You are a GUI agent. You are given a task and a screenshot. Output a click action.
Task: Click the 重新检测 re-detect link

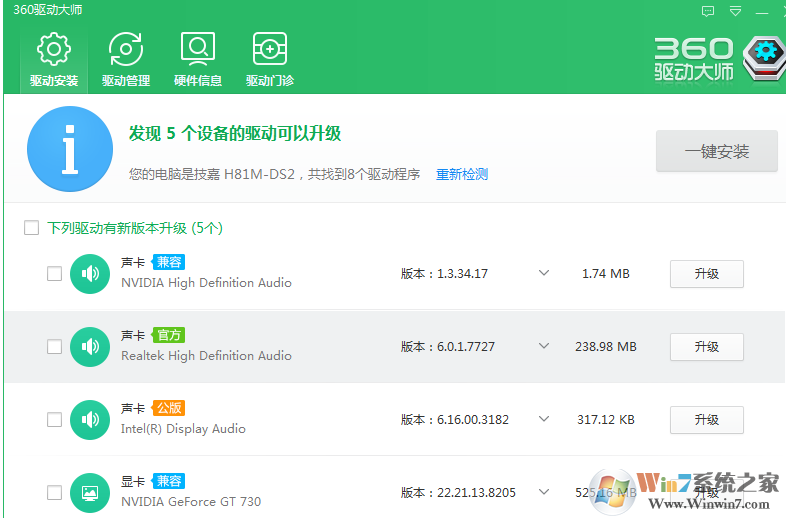pos(461,174)
